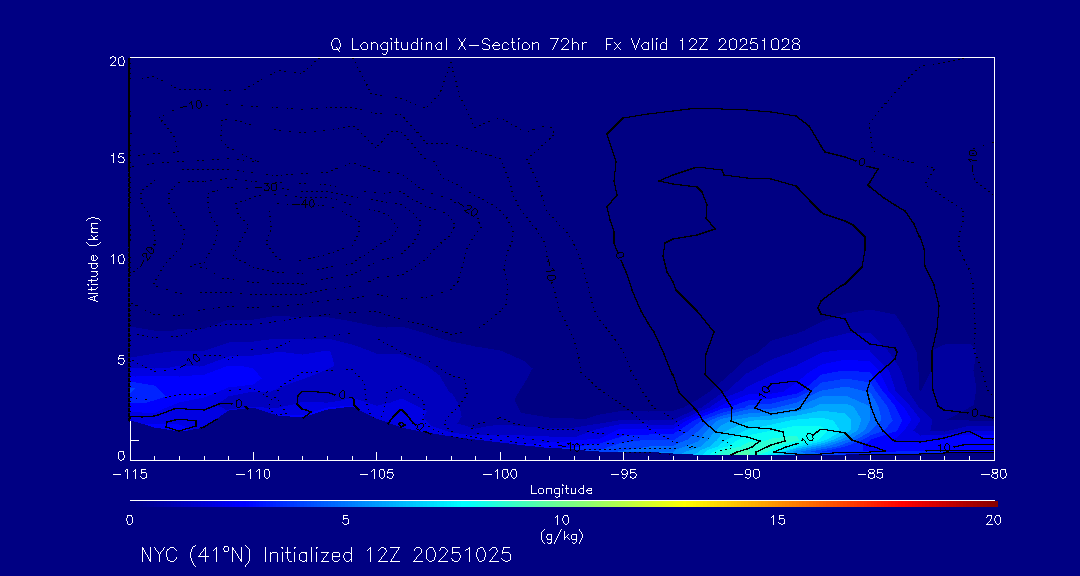
Task: Click the 15 km altitude tick label
Action: click(x=116, y=160)
